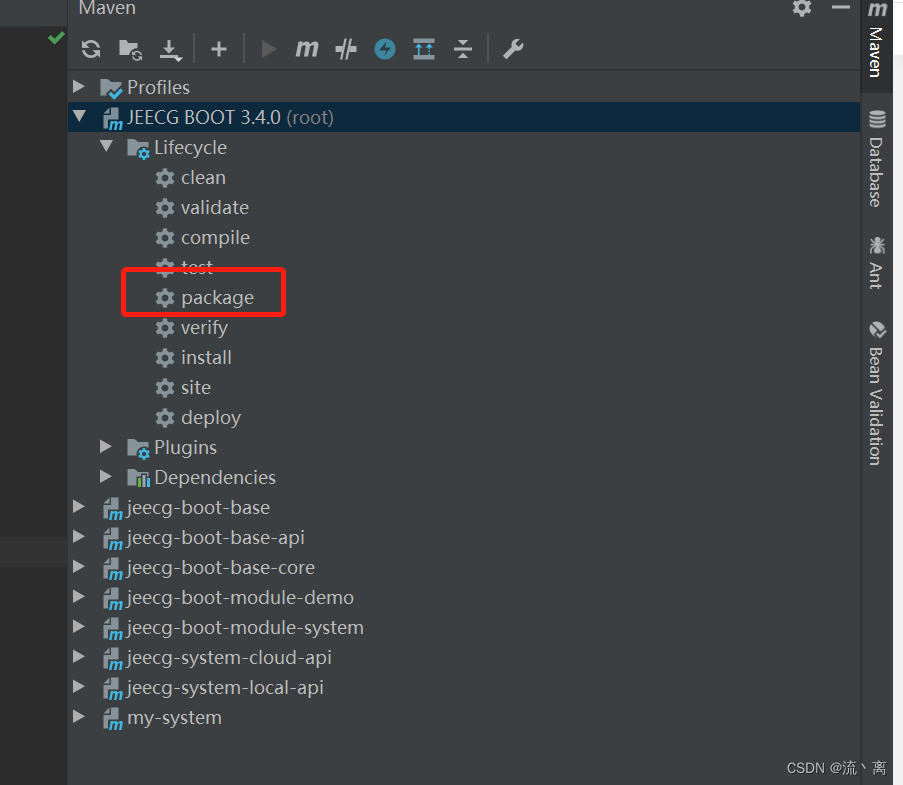
Task: Click jeecg-boot-base module icon
Action: (112, 509)
